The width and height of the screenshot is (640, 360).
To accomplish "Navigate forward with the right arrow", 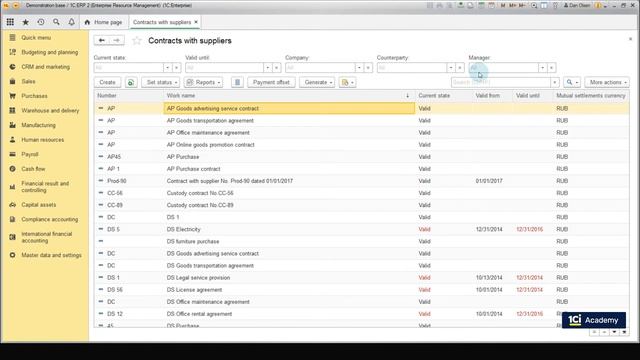I will coord(117,40).
